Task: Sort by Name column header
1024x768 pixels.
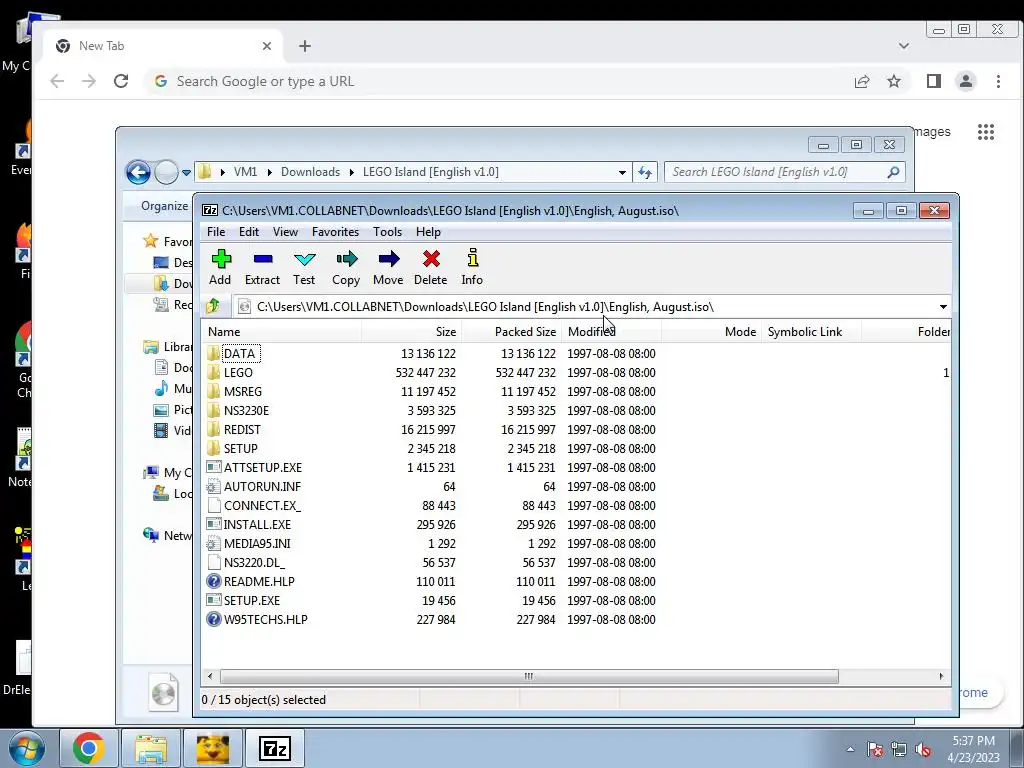Action: (x=281, y=332)
